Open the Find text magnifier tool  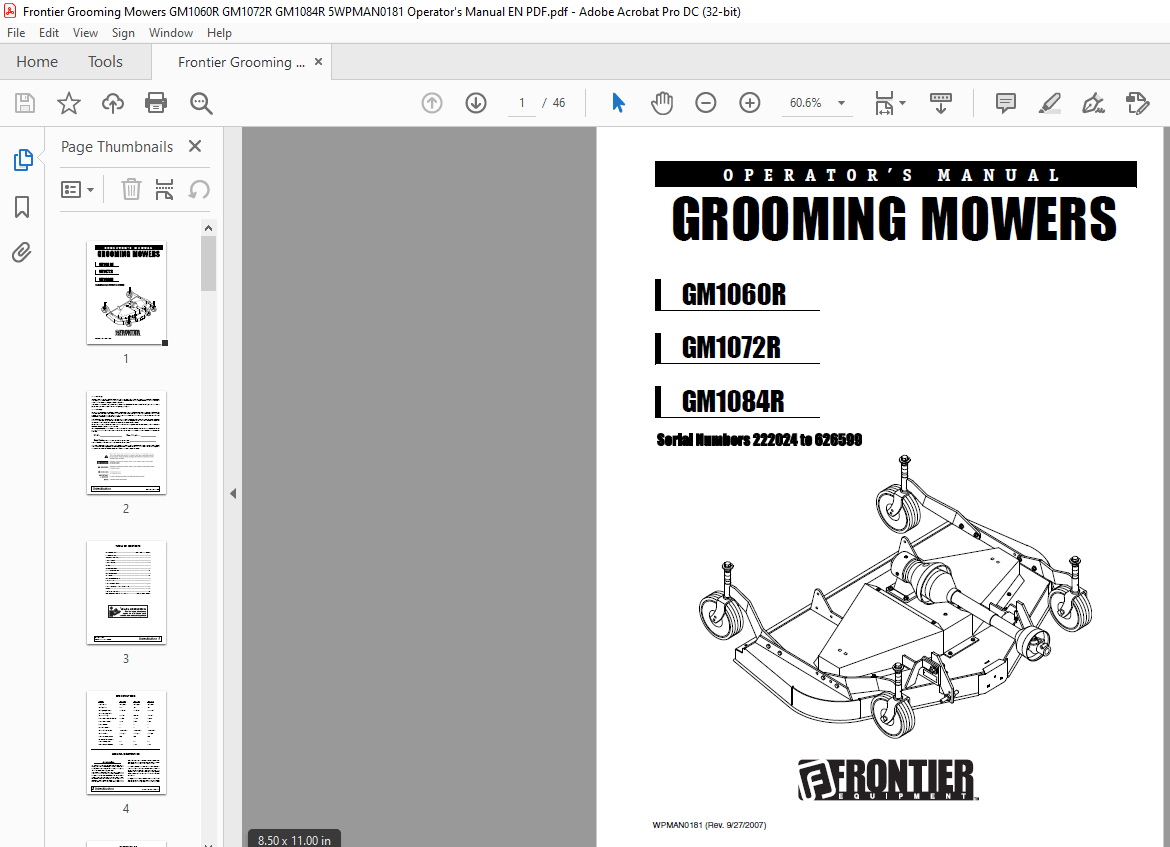(x=201, y=103)
